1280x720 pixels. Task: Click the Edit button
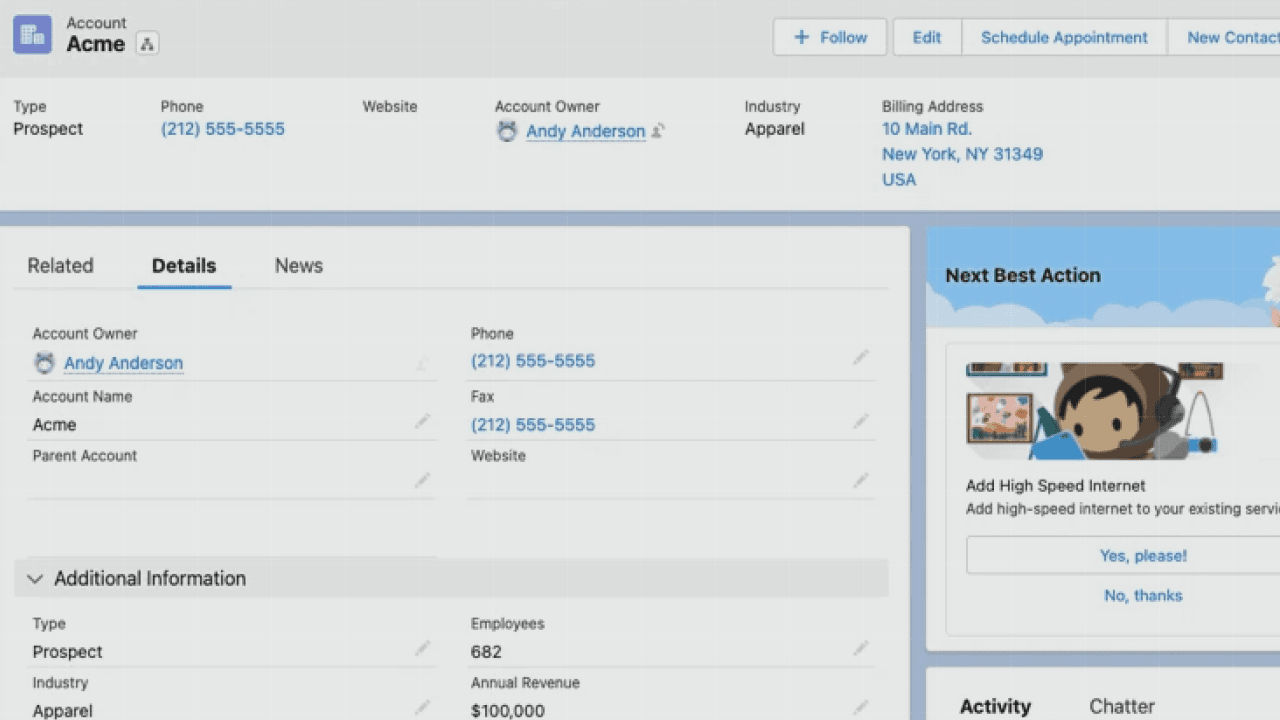pyautogui.click(x=927, y=37)
